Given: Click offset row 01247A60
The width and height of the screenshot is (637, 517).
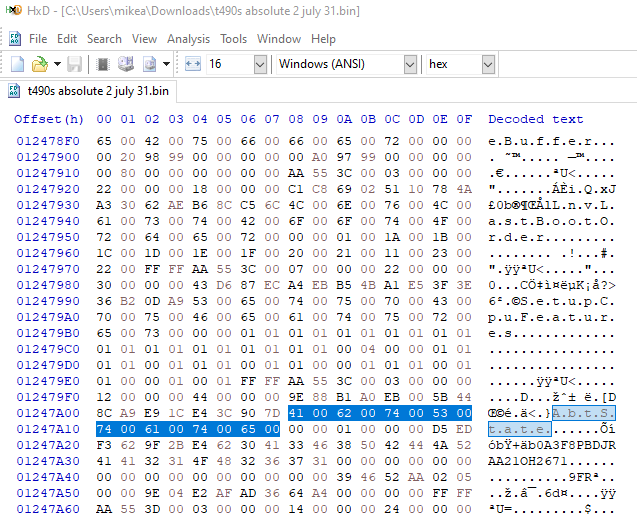Looking at the screenshot, I should click(48, 509).
